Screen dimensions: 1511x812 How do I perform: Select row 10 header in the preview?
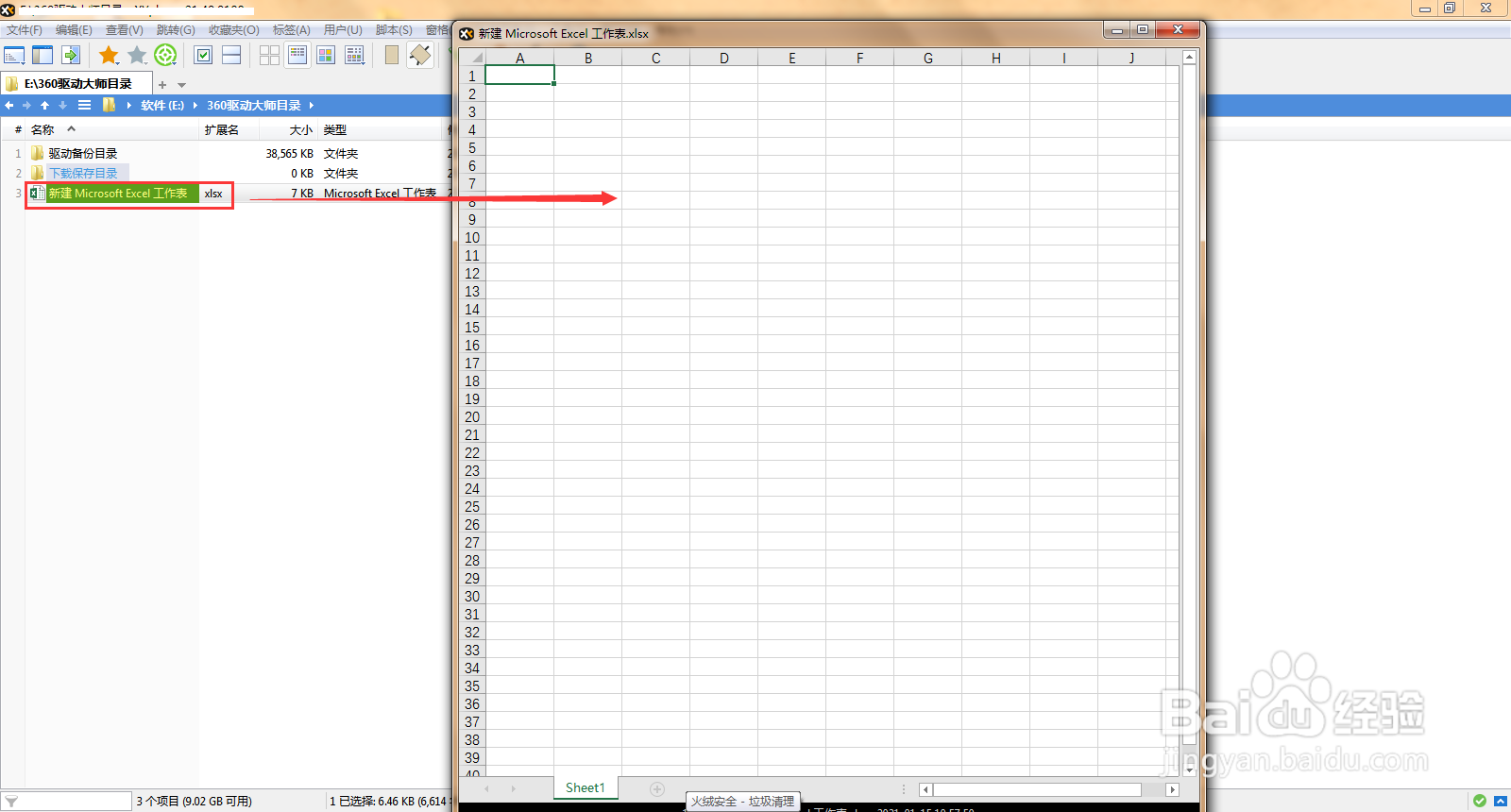472,238
